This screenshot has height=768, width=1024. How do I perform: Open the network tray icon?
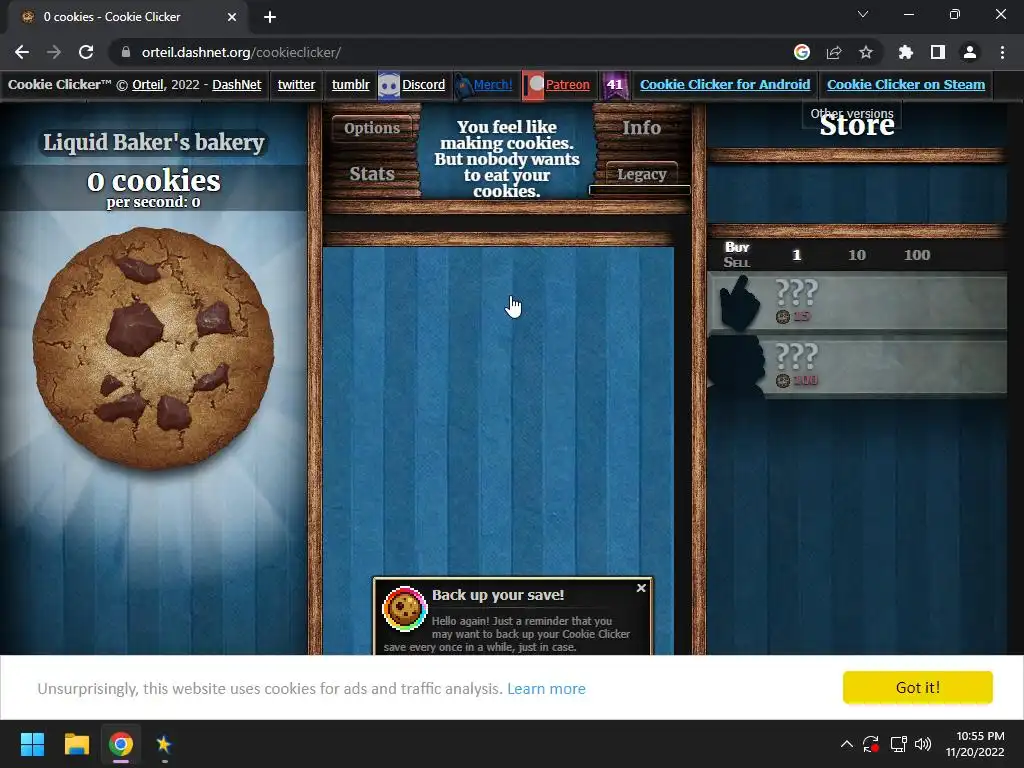pyautogui.click(x=899, y=744)
